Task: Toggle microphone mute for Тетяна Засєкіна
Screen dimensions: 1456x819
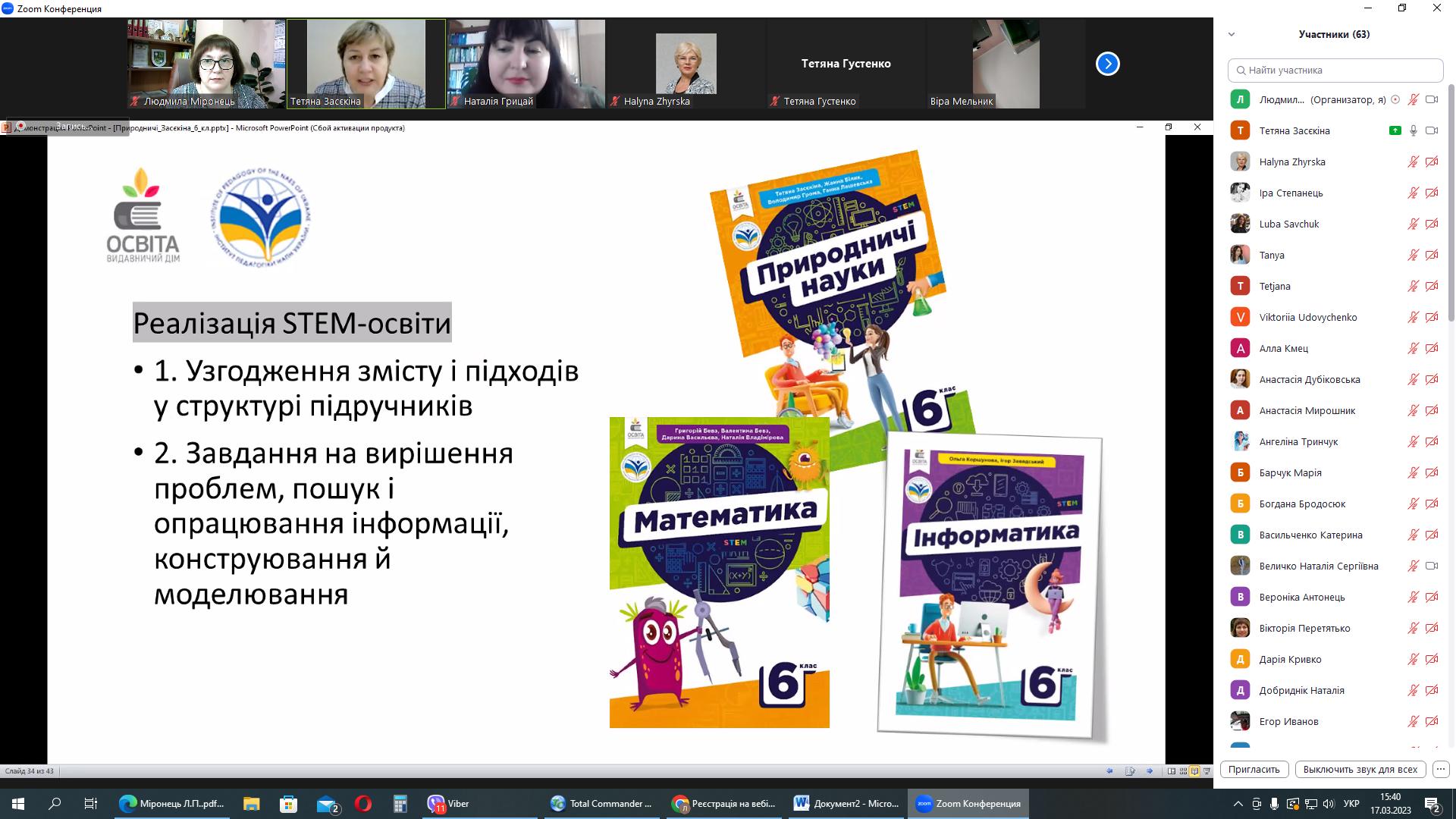Action: pos(1414,130)
